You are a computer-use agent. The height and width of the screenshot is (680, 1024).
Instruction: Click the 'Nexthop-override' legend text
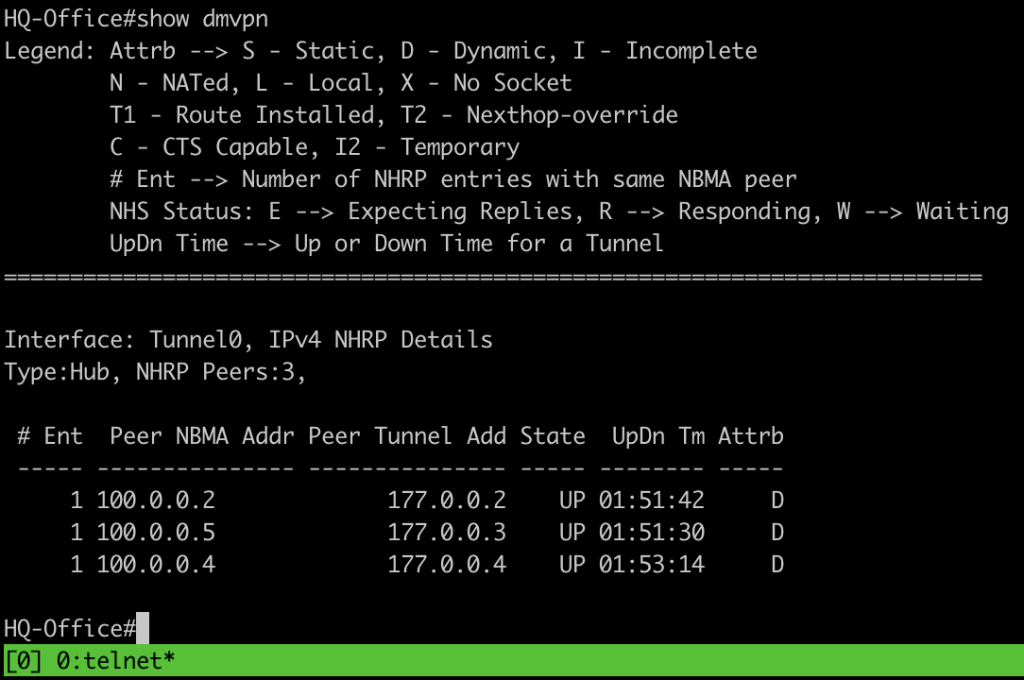(x=572, y=115)
